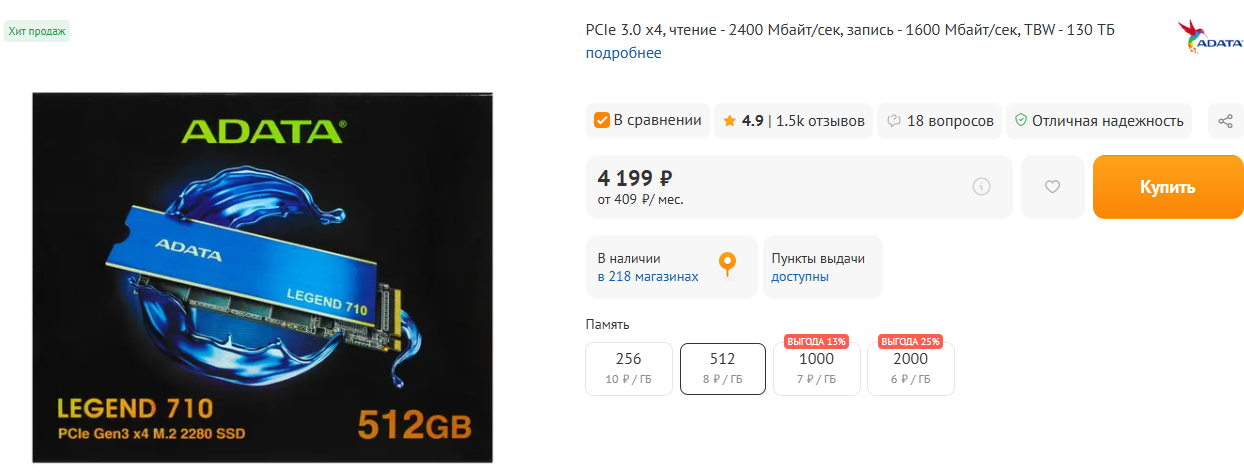The width and height of the screenshot is (1244, 476).
Task: Uncheck the 'В сравнении' compare checkbox
Action: point(602,121)
